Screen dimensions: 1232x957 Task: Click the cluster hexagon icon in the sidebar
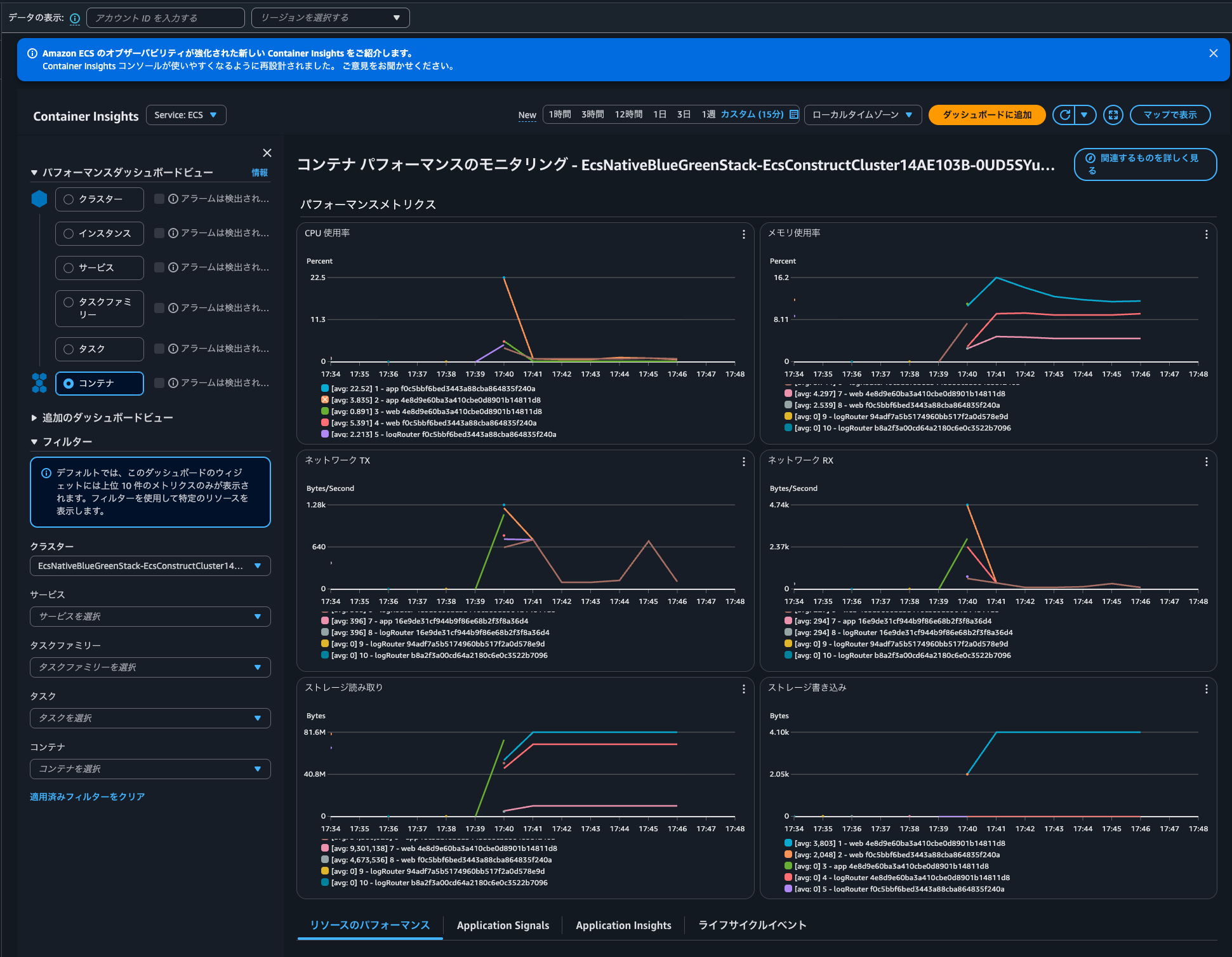(x=39, y=199)
